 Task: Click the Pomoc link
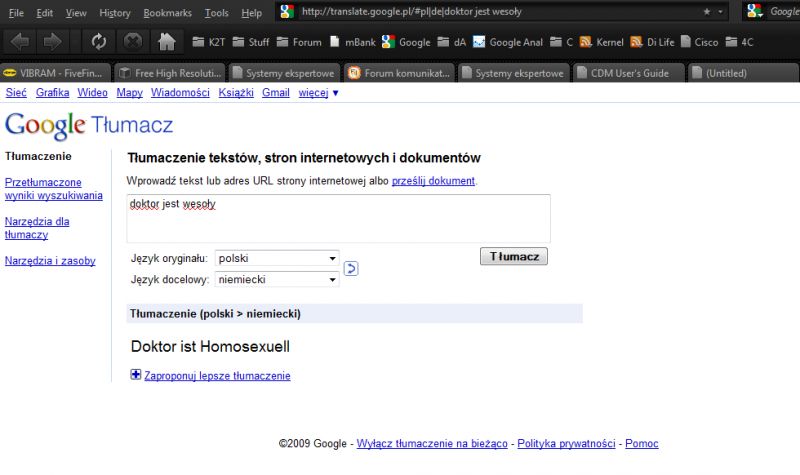click(x=642, y=443)
